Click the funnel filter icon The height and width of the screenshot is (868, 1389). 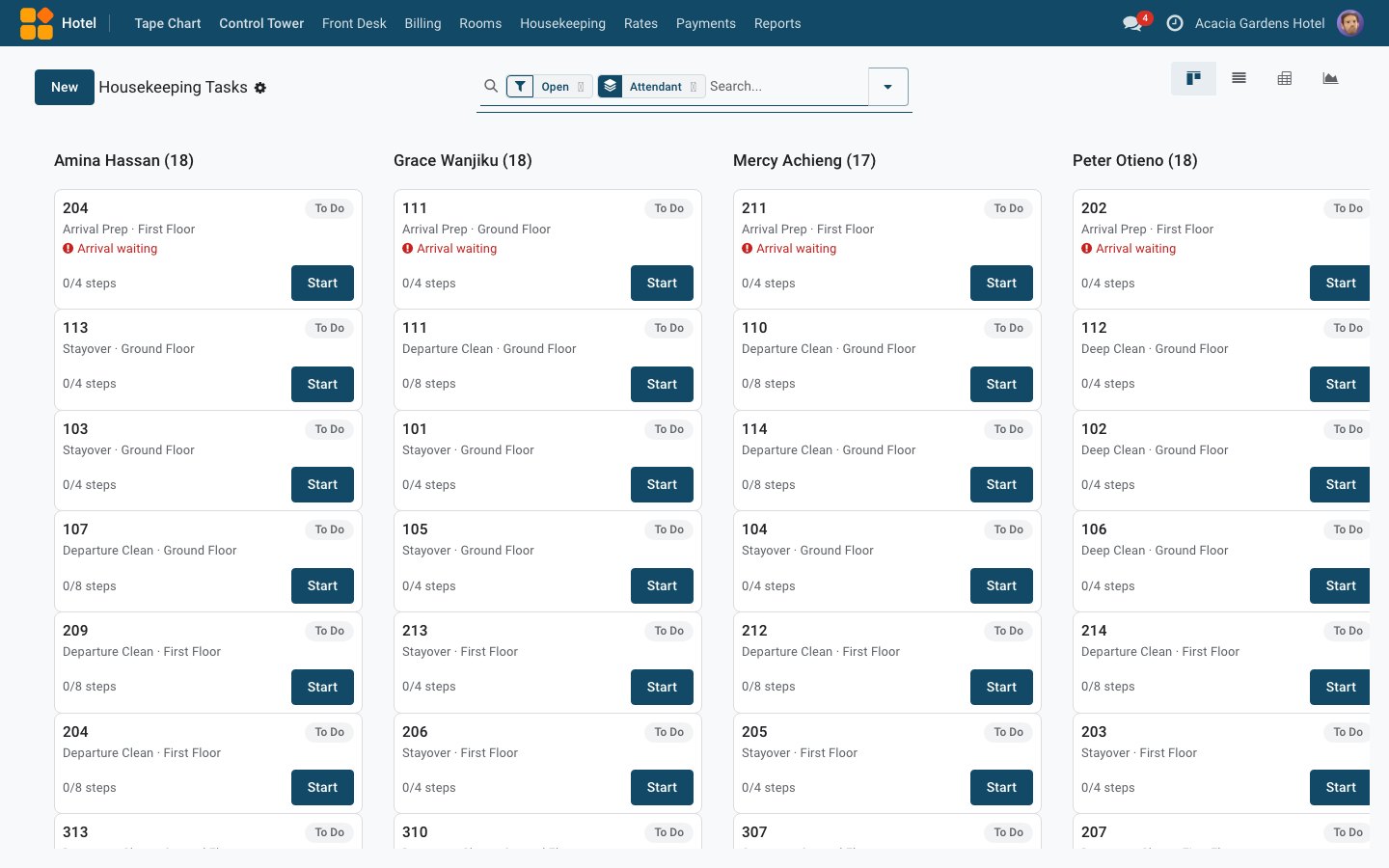click(520, 87)
